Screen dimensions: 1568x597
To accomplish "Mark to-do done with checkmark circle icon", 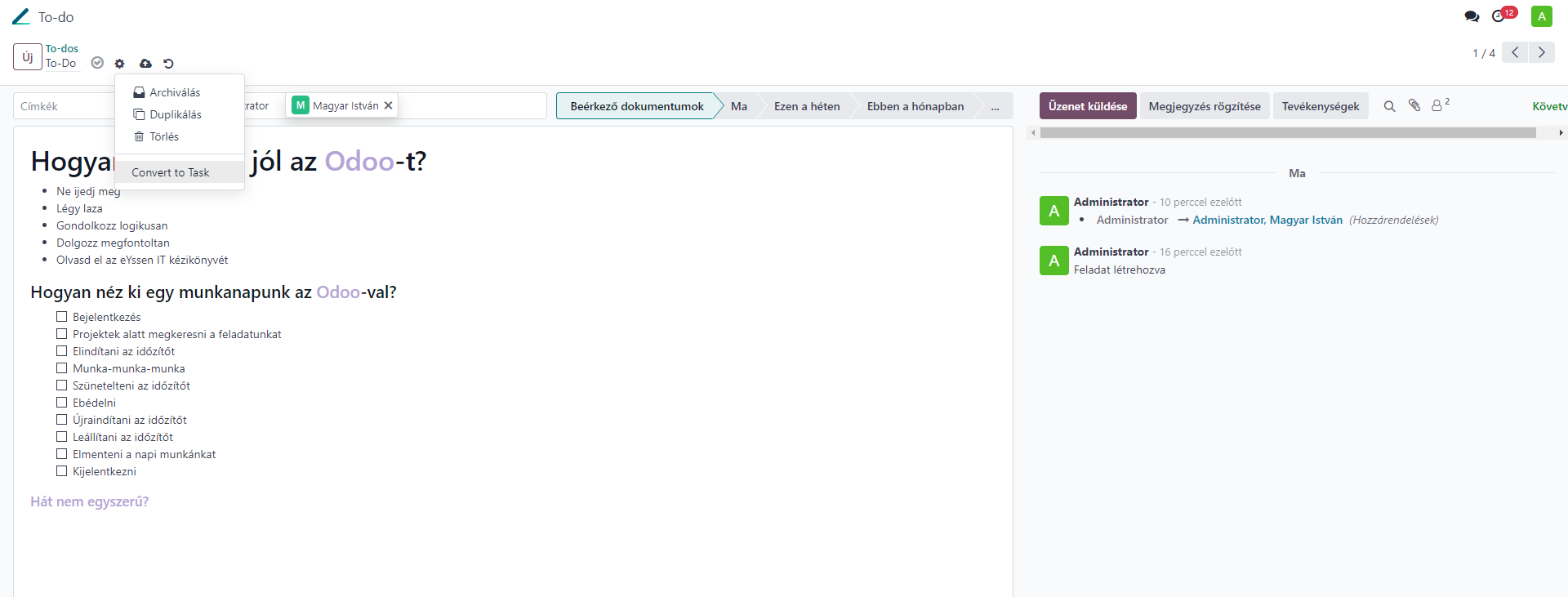I will pos(97,63).
